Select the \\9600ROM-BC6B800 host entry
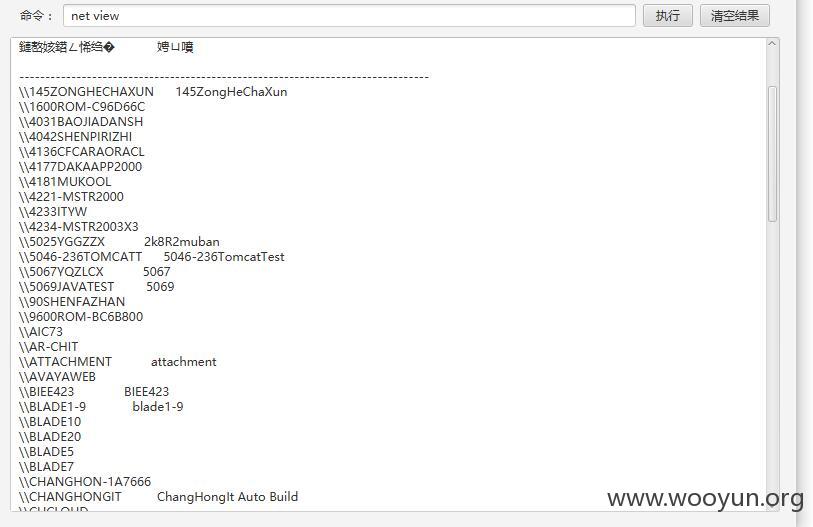Image resolution: width=813 pixels, height=527 pixels. pos(81,317)
